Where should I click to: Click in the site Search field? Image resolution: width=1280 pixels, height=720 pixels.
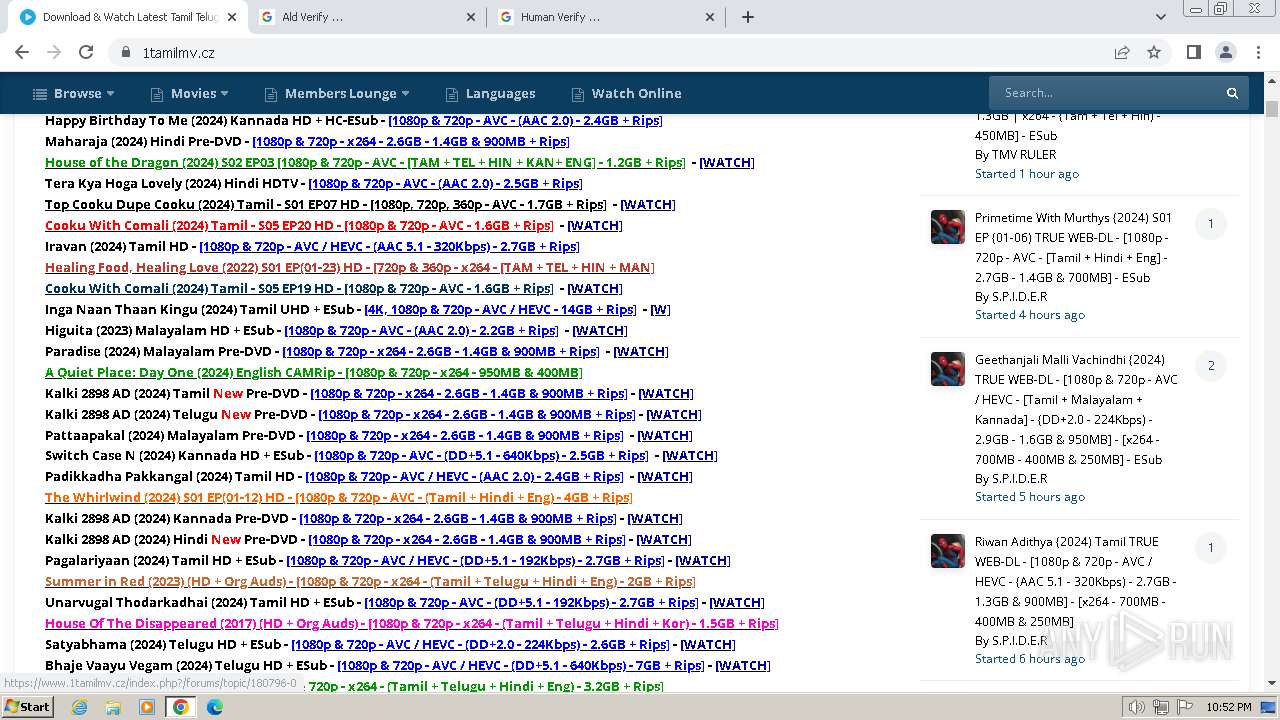[x=1105, y=93]
